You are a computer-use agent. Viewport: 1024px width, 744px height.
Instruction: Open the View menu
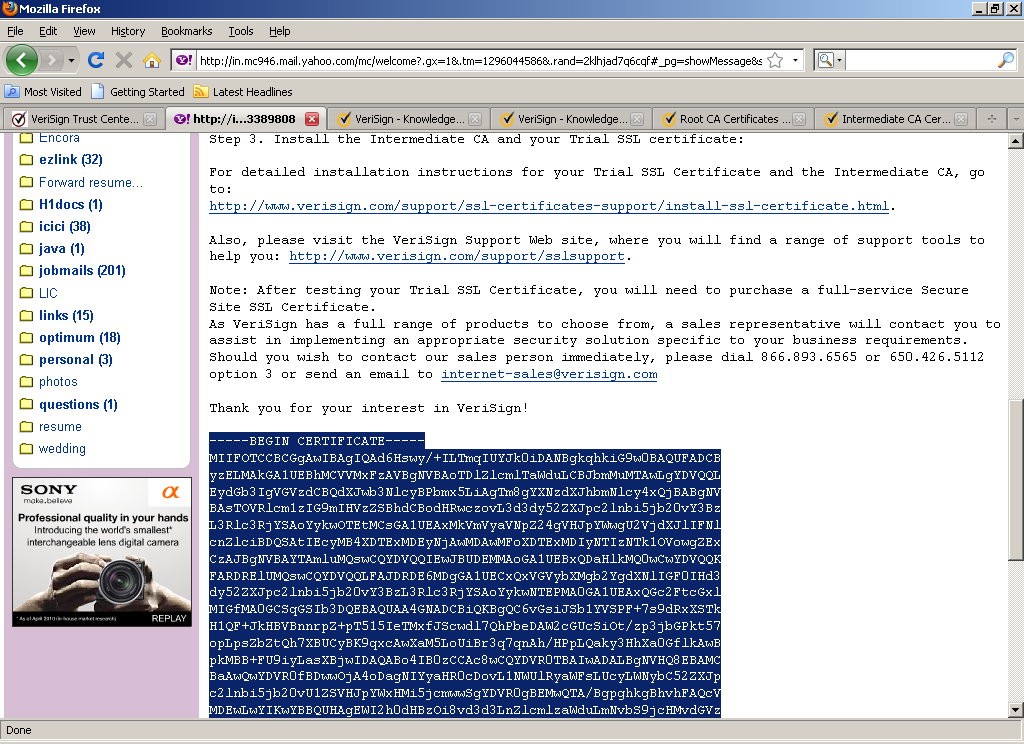click(x=84, y=31)
